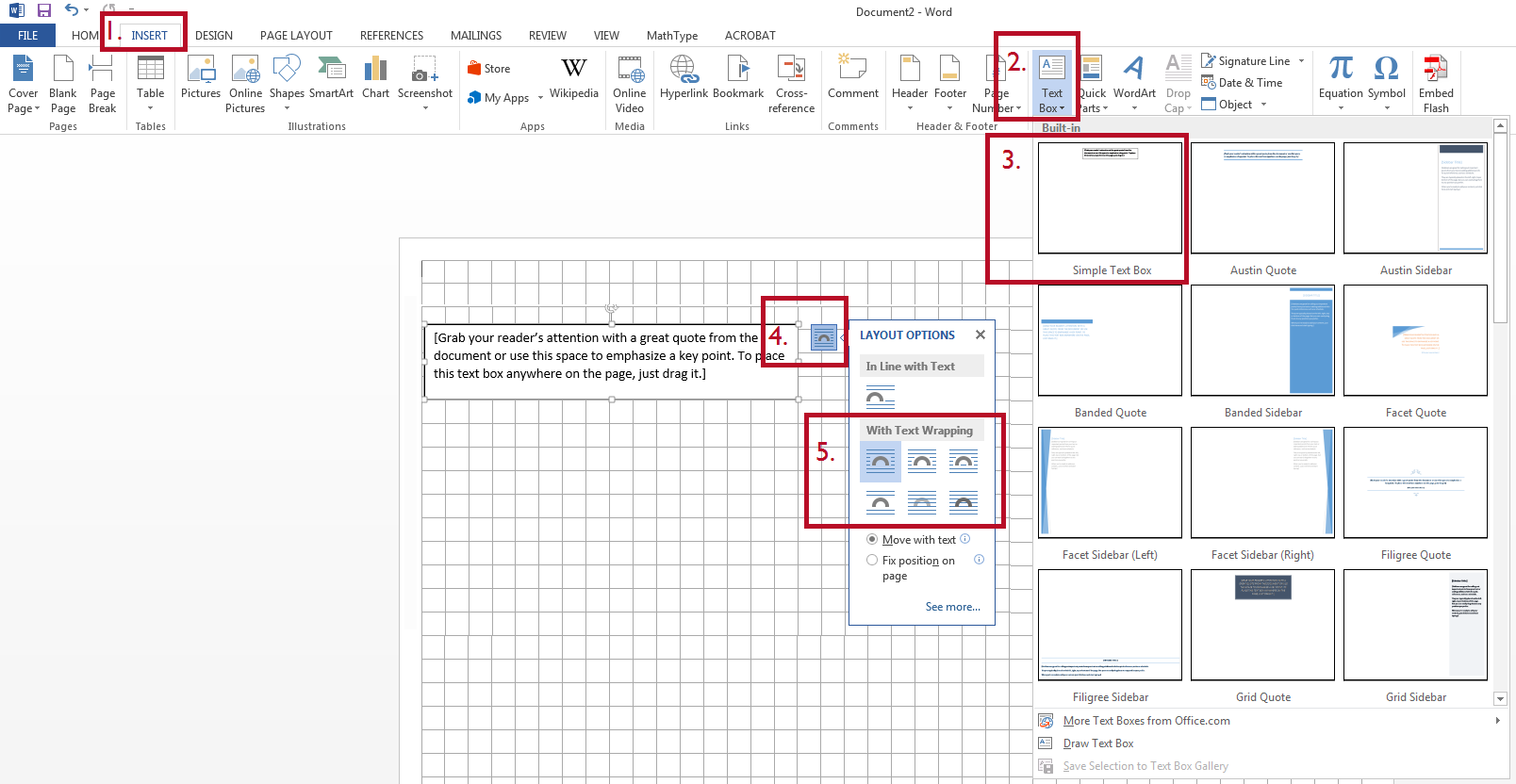Click the Move with text info icon

click(964, 539)
